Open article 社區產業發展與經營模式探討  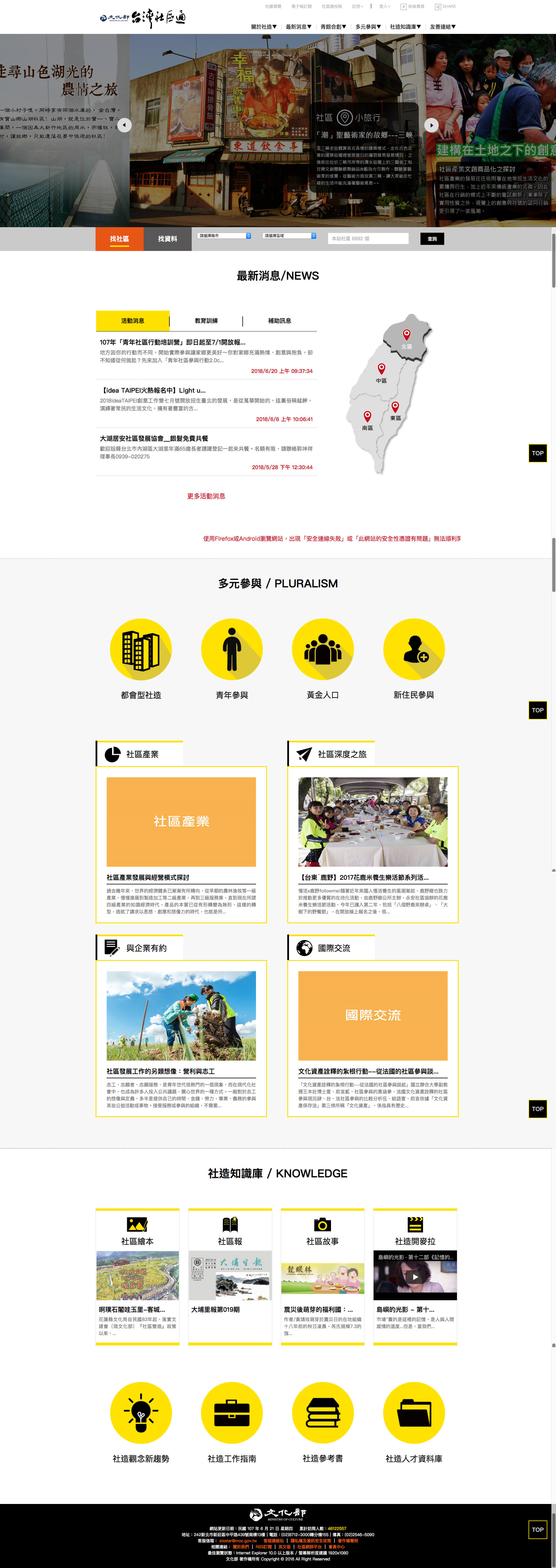(x=148, y=877)
